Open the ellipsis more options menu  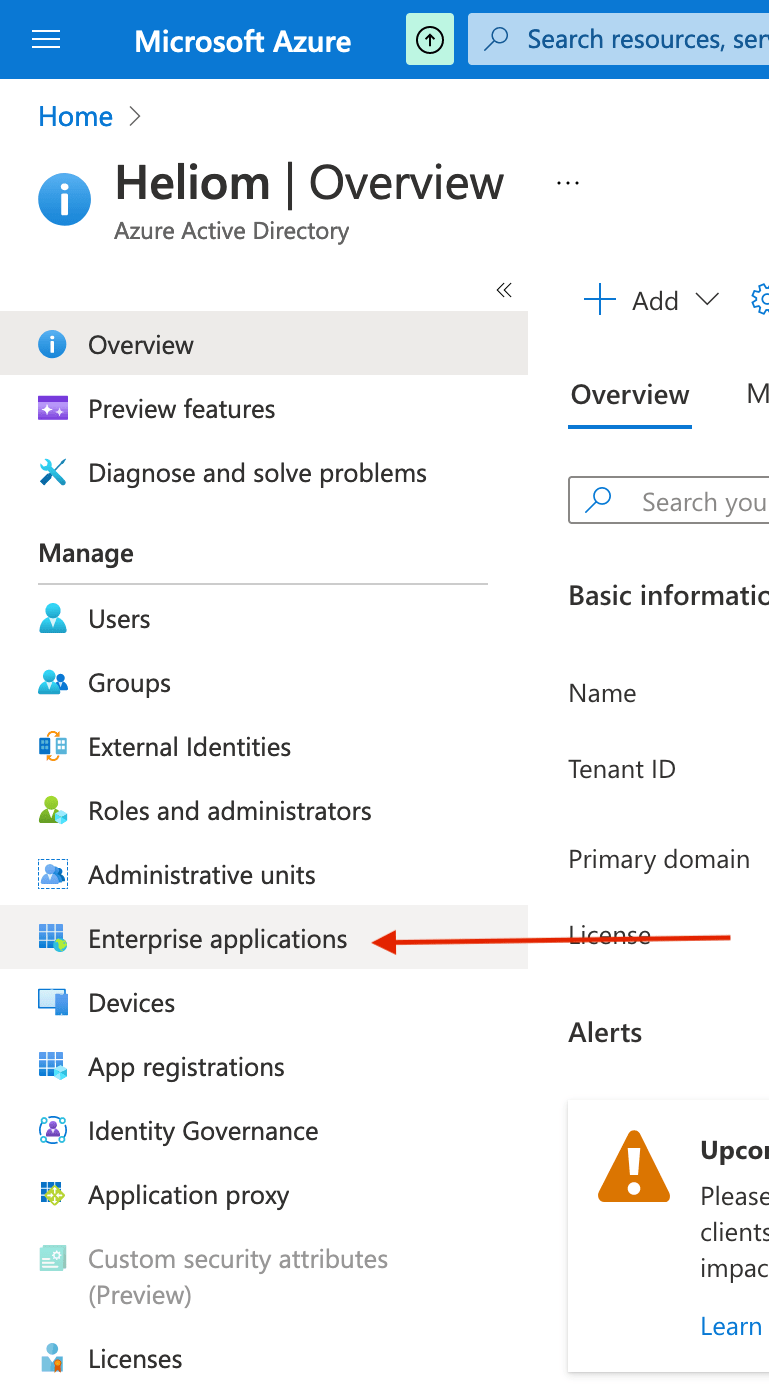[568, 183]
